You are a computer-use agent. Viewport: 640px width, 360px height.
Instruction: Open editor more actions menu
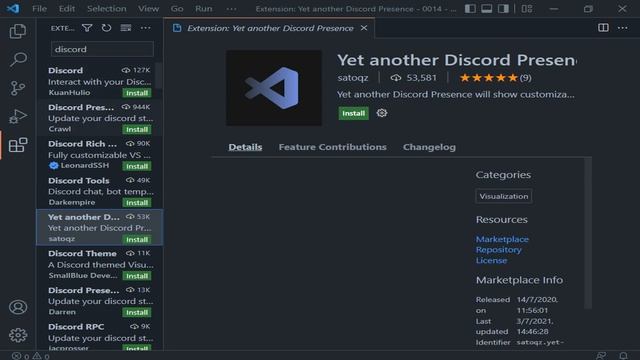622,28
